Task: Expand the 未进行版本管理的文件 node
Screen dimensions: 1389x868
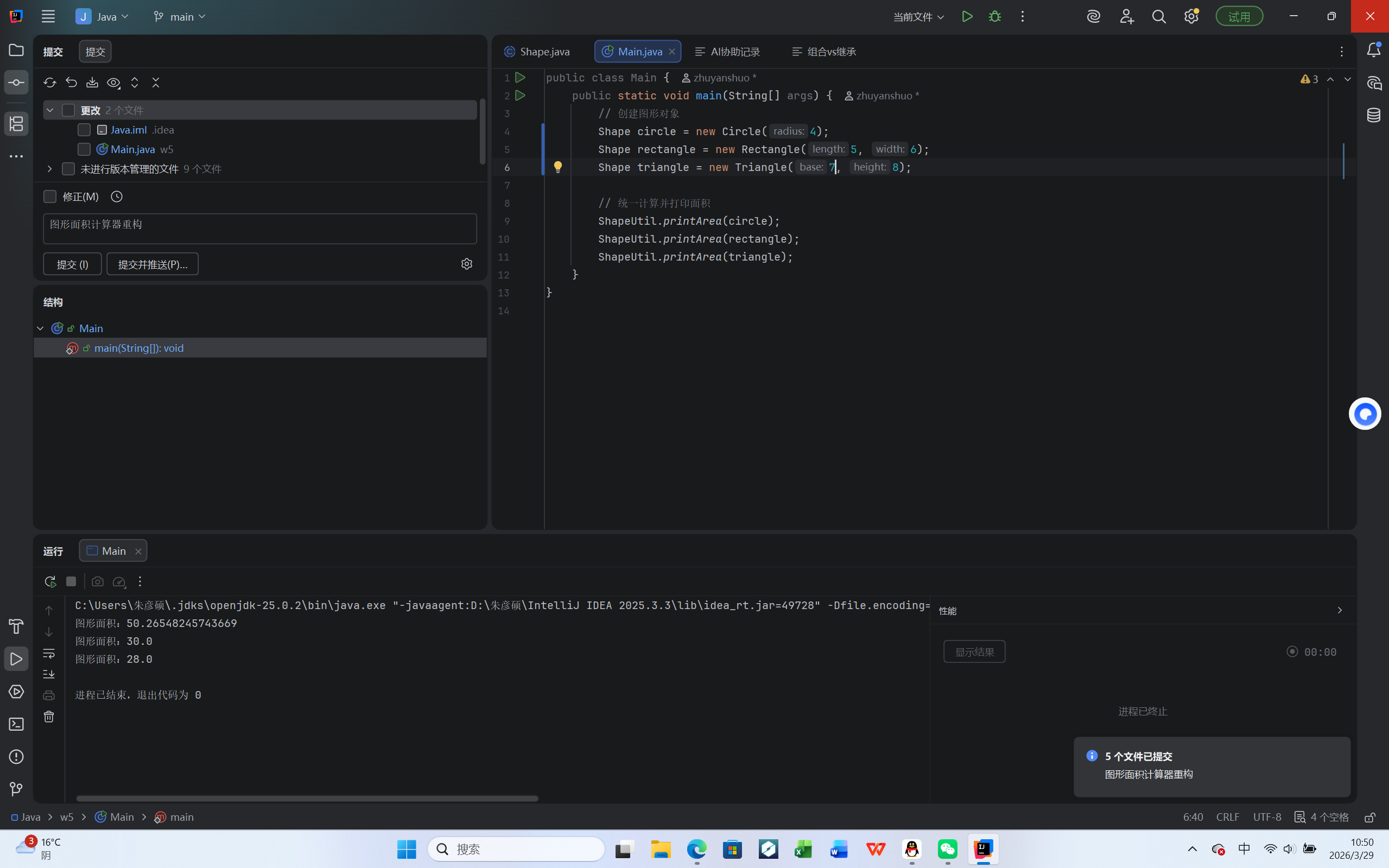Action: pyautogui.click(x=49, y=169)
